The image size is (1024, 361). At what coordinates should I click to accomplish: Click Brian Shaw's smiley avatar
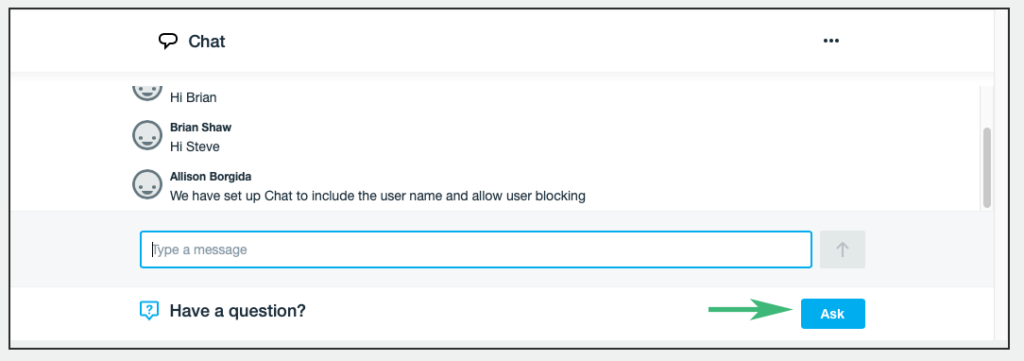tap(147, 135)
